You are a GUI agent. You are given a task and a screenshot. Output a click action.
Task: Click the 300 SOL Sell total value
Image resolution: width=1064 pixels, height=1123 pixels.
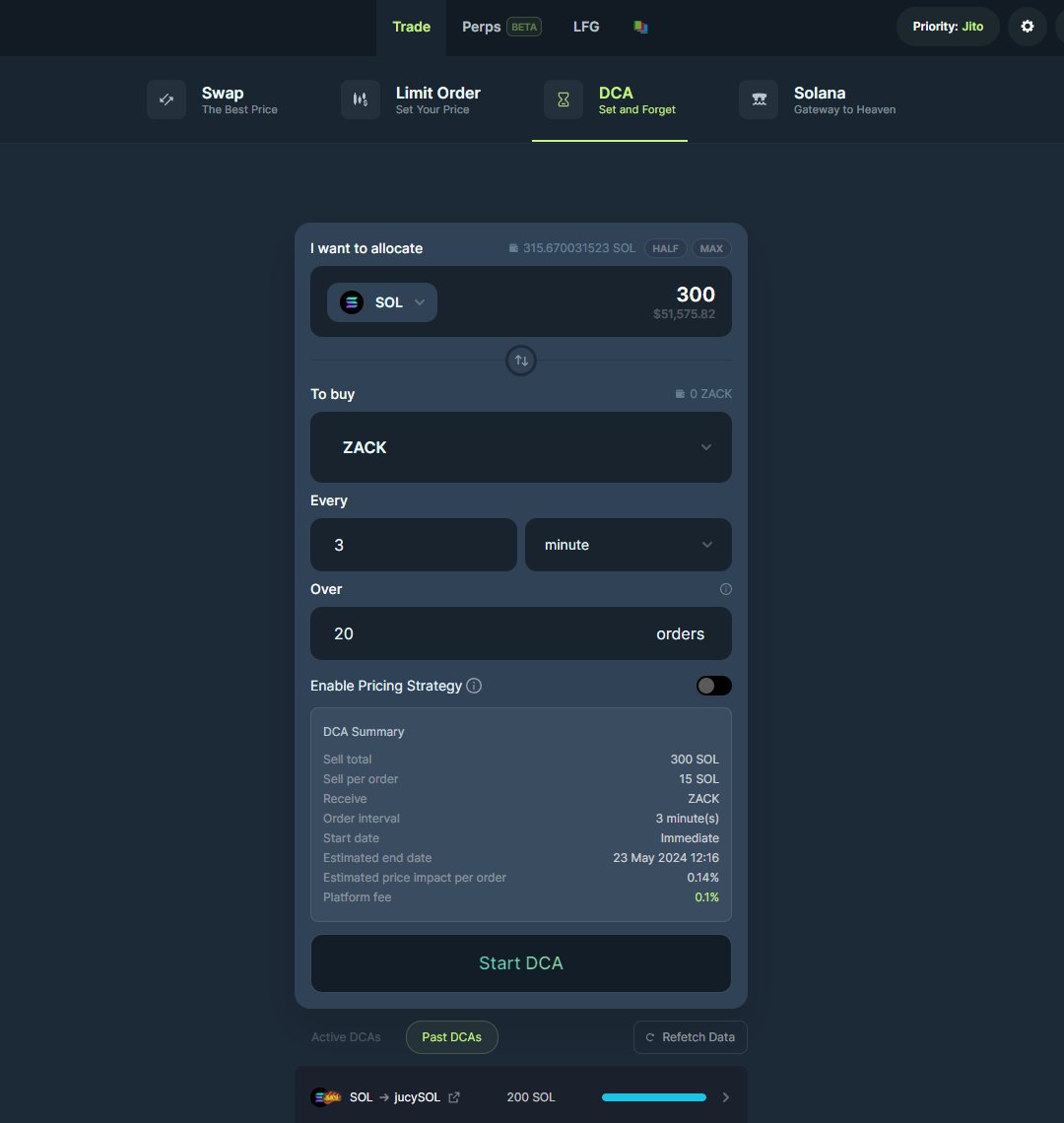click(x=695, y=760)
